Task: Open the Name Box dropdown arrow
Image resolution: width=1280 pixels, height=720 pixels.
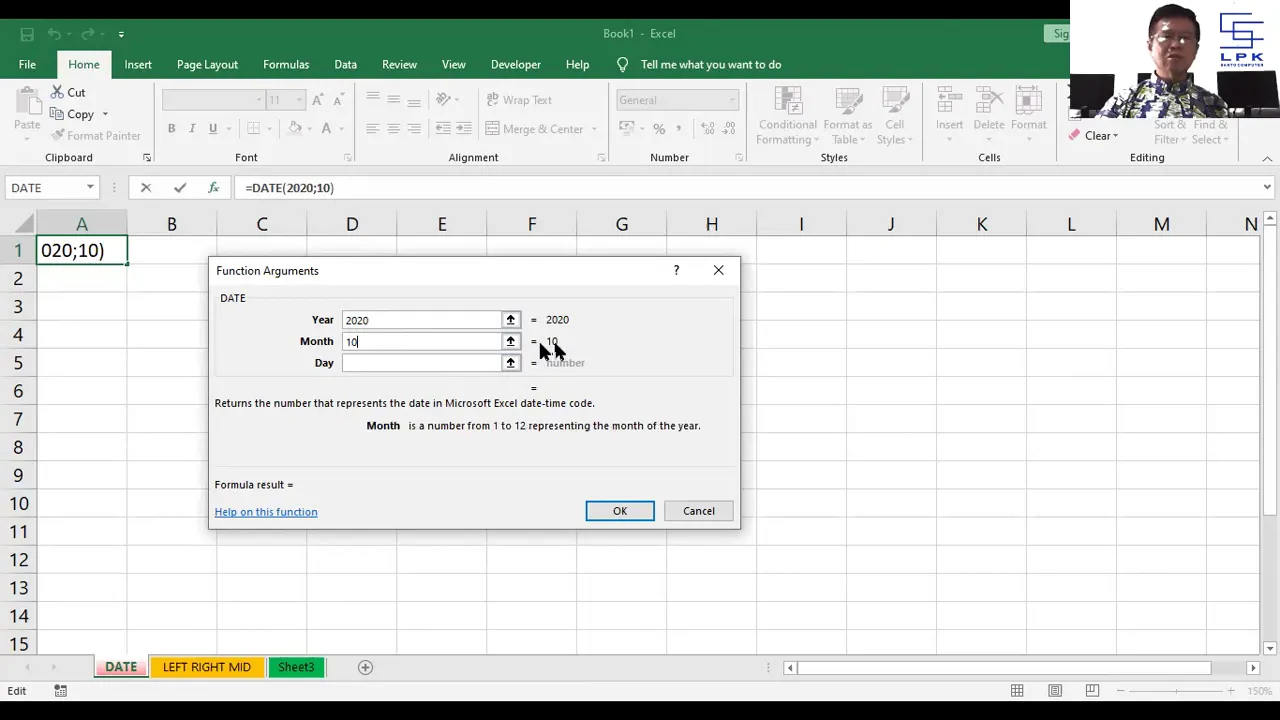Action: click(x=90, y=187)
